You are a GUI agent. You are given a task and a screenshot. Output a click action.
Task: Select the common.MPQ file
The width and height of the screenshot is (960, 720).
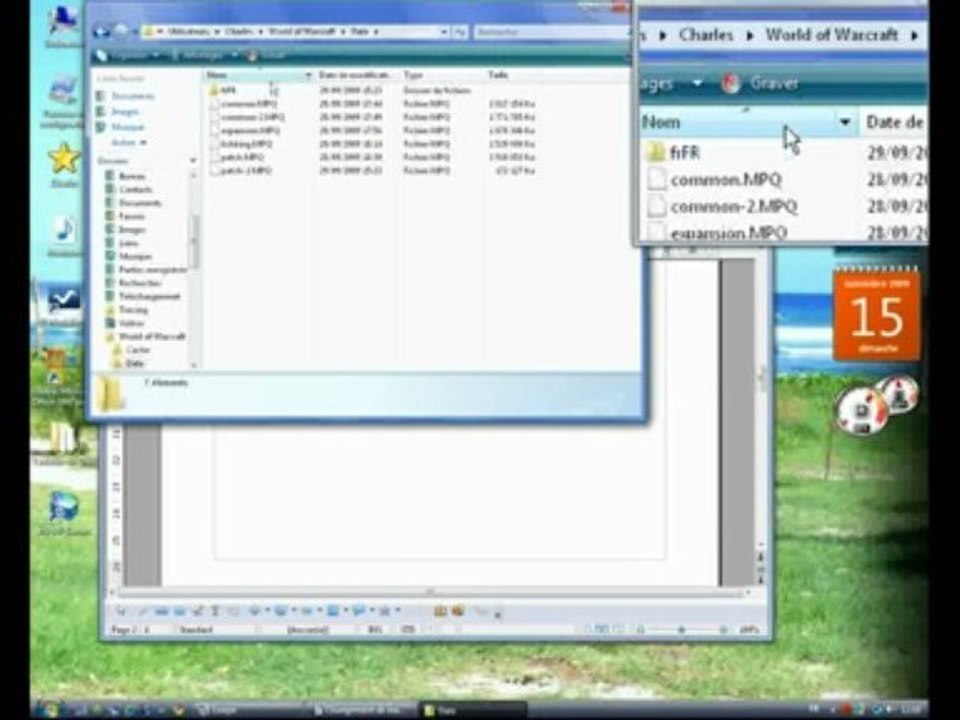[x=244, y=103]
